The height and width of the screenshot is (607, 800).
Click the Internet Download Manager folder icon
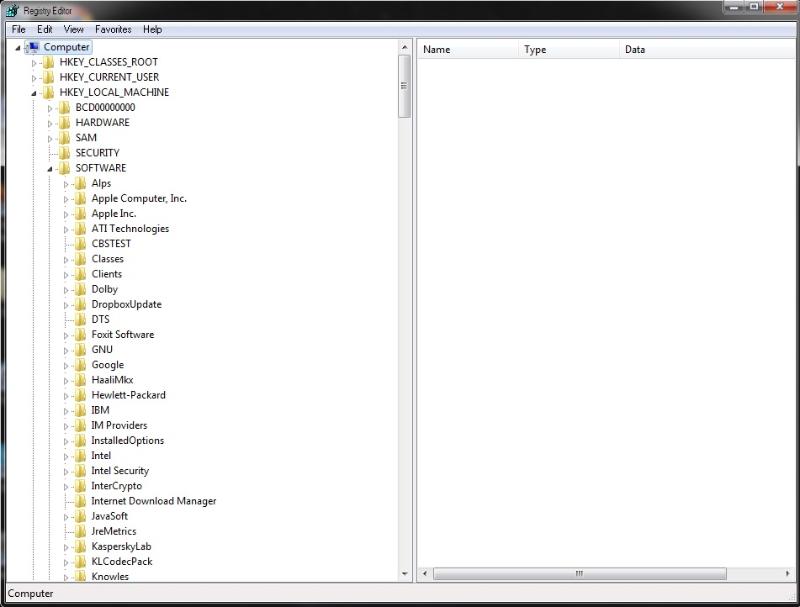(x=81, y=501)
